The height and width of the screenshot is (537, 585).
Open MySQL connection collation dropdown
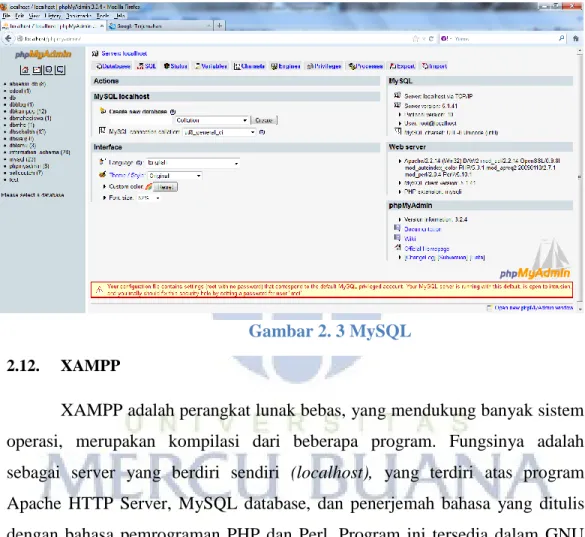[x=219, y=132]
